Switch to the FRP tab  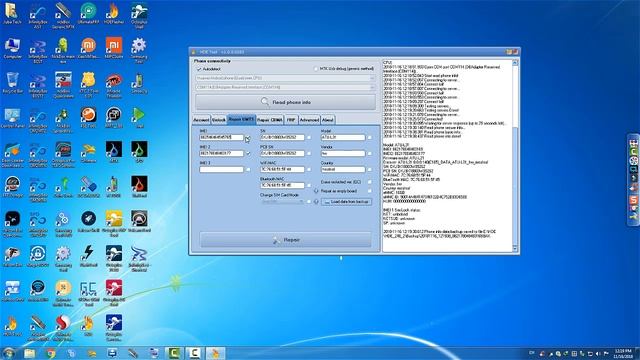point(291,120)
